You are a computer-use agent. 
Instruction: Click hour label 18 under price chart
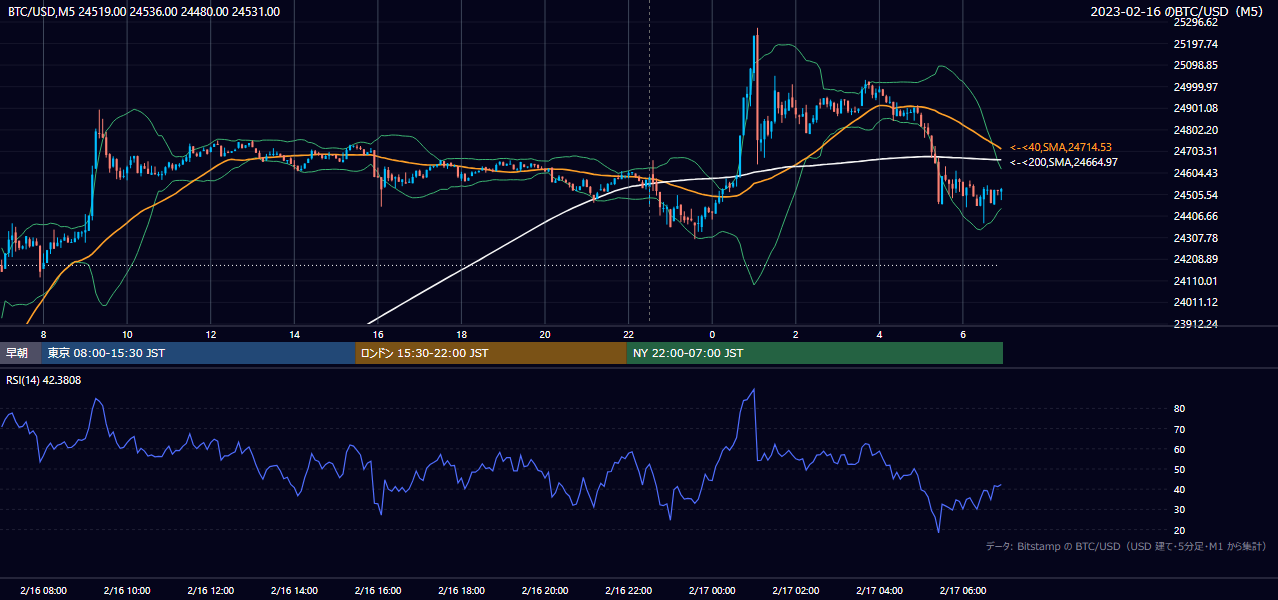tap(461, 334)
